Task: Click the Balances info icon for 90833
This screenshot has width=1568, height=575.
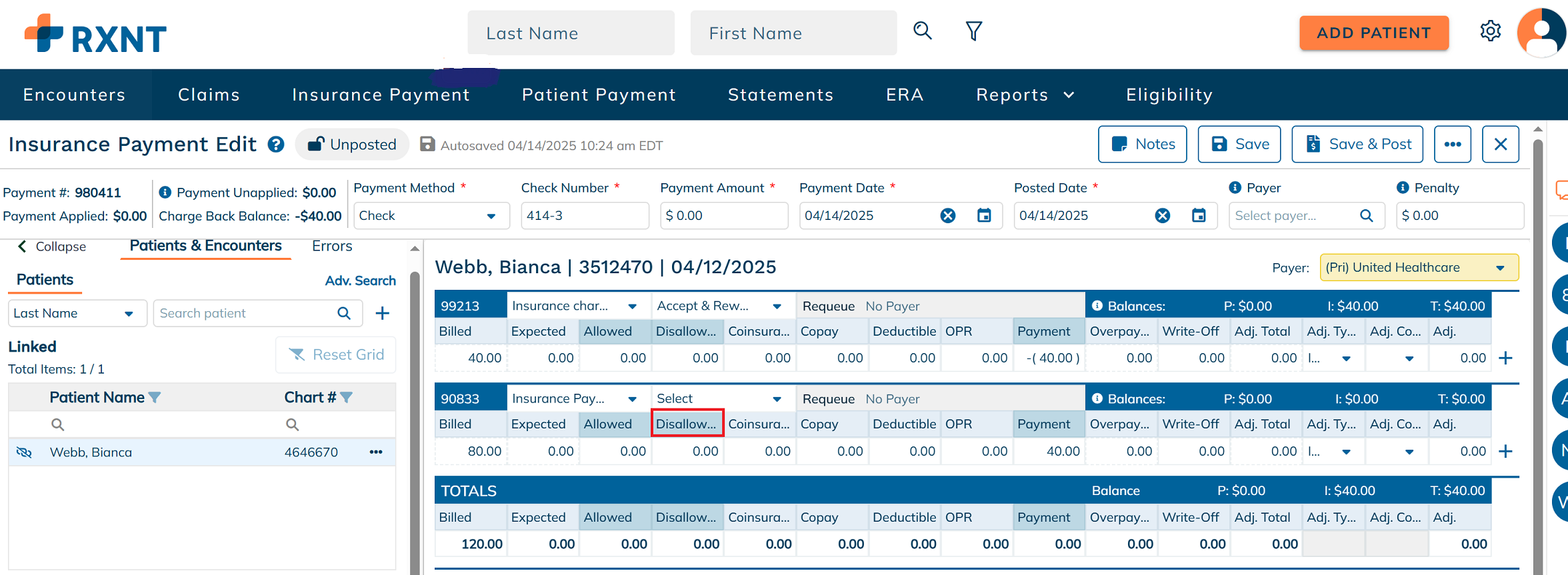Action: point(1097,398)
